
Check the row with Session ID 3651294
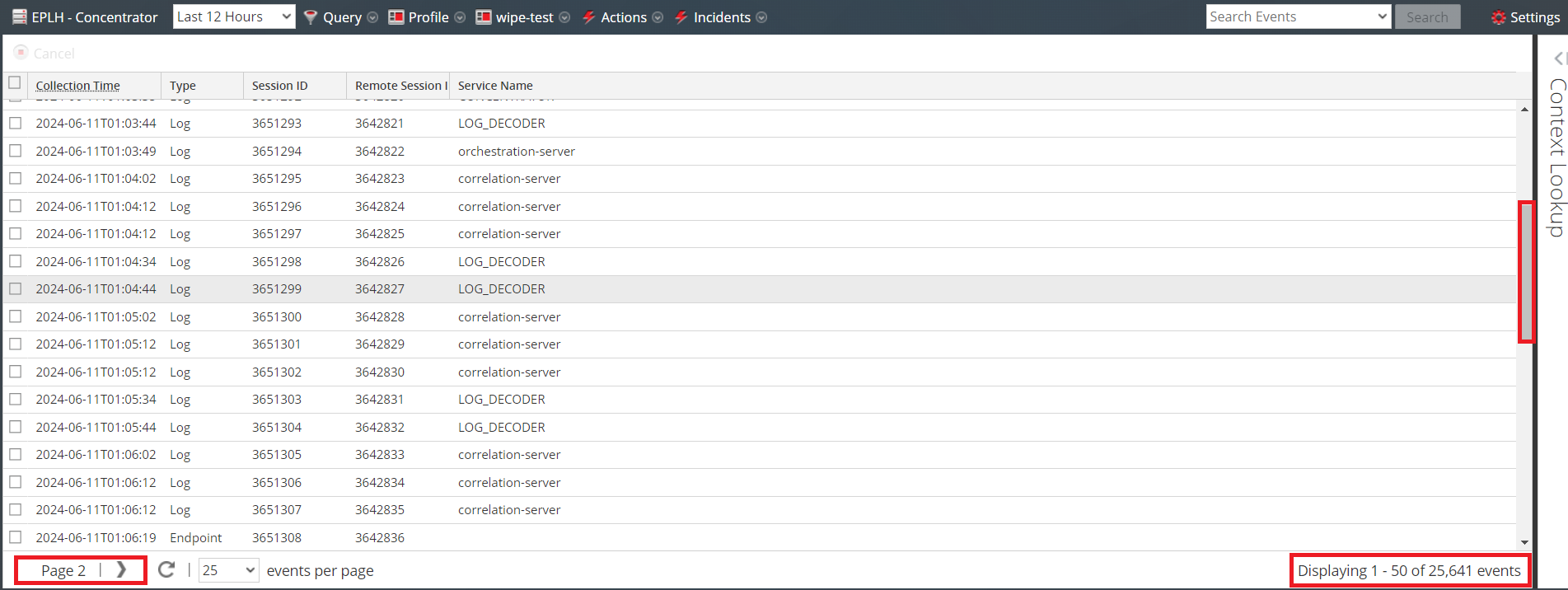[15, 151]
